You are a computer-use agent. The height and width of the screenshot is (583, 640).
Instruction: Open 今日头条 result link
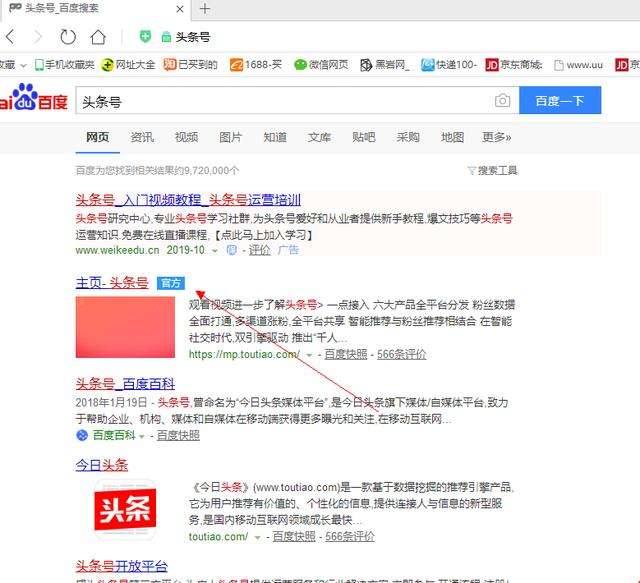(102, 465)
